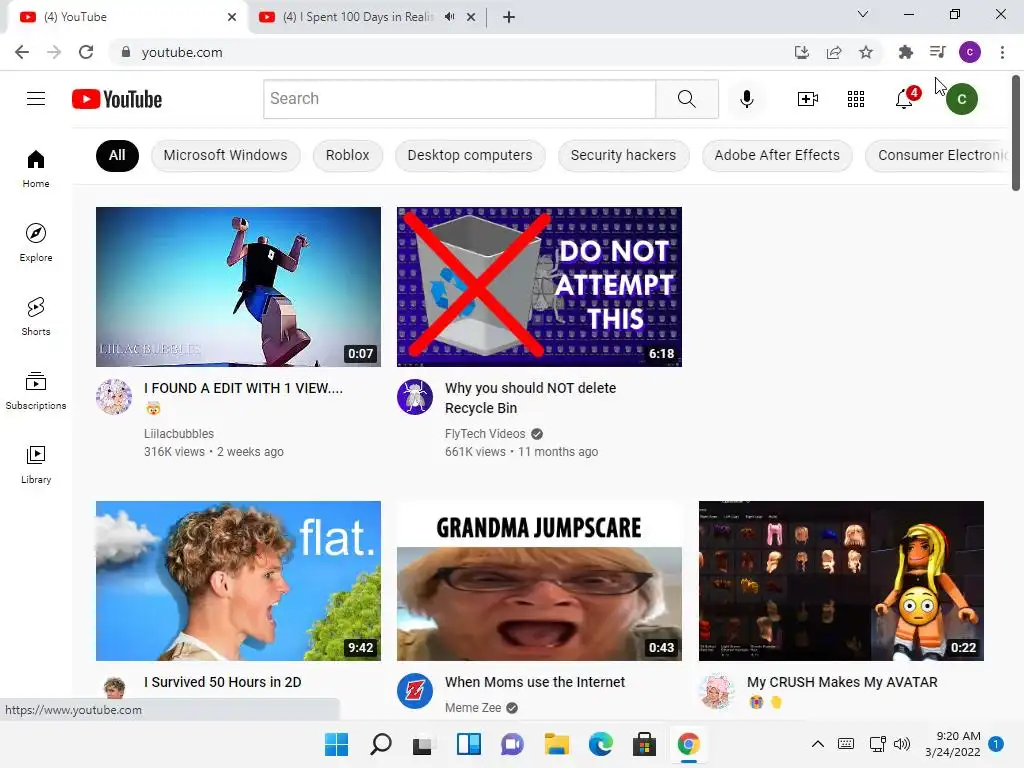Open File Explorer from the taskbar

[556, 744]
